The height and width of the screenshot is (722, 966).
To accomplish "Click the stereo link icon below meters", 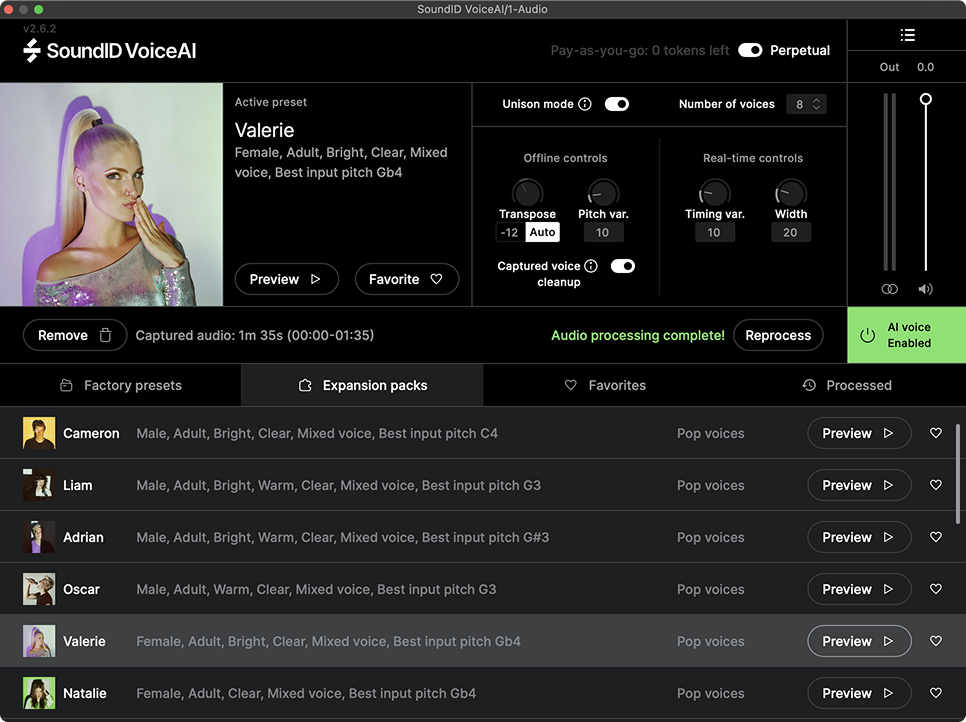I will tap(890, 289).
